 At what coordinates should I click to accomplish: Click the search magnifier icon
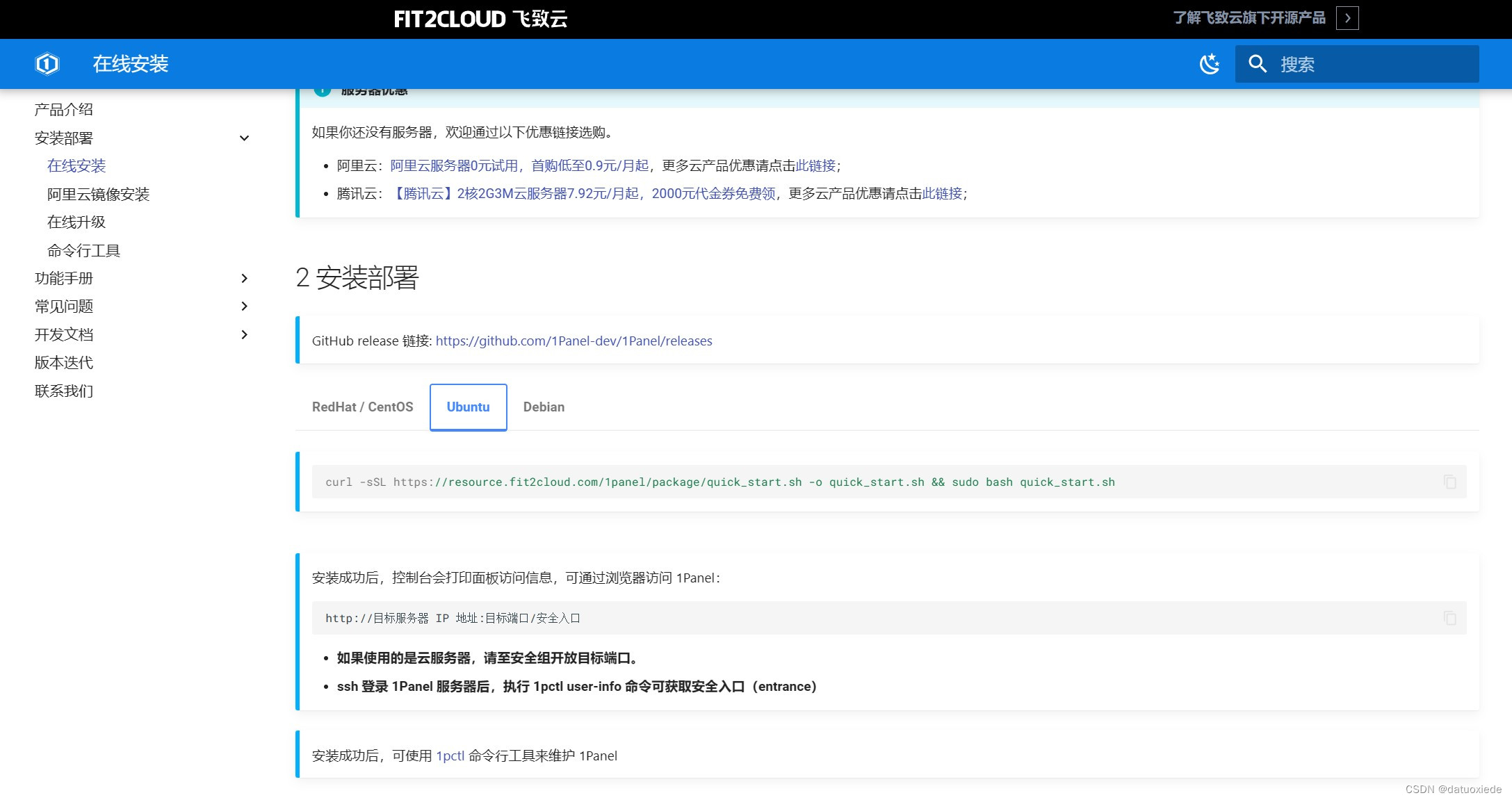pos(1257,64)
